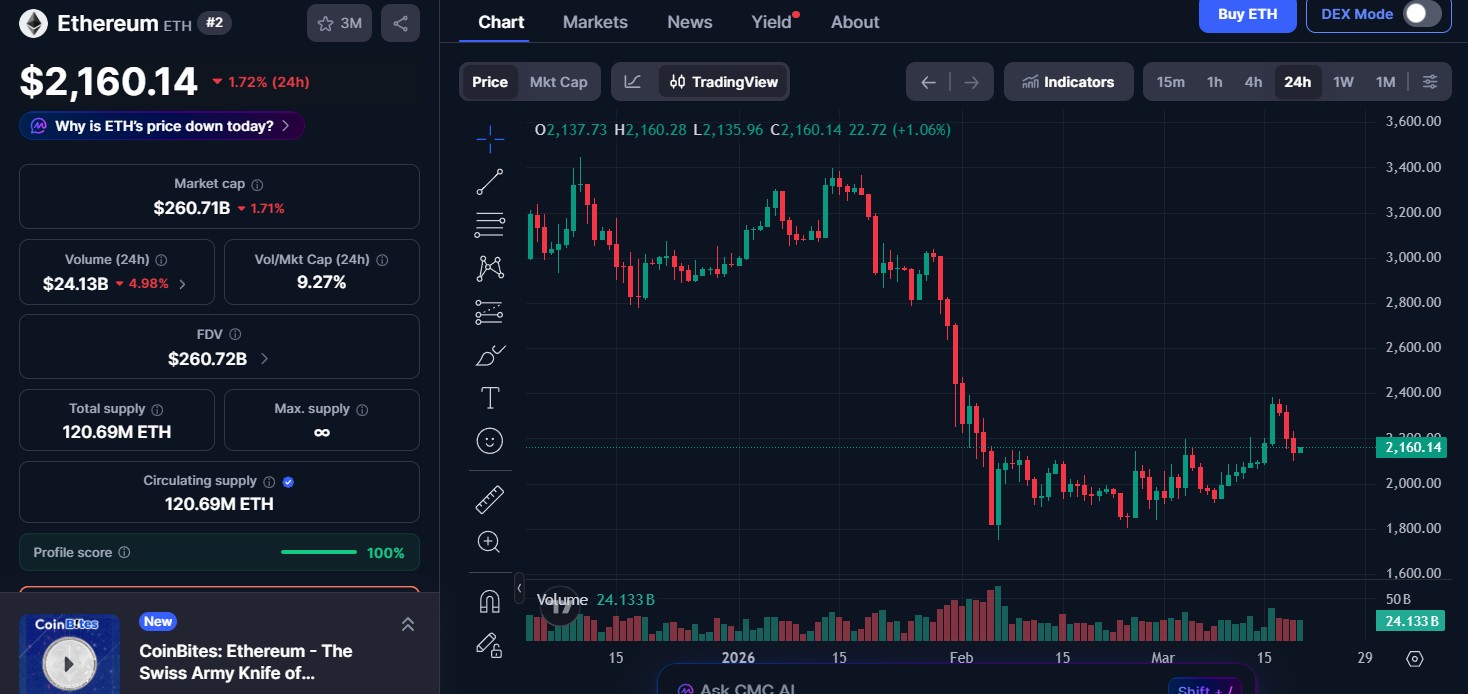This screenshot has width=1468, height=694.
Task: Select the Trend Line drawing tool
Action: (x=489, y=181)
